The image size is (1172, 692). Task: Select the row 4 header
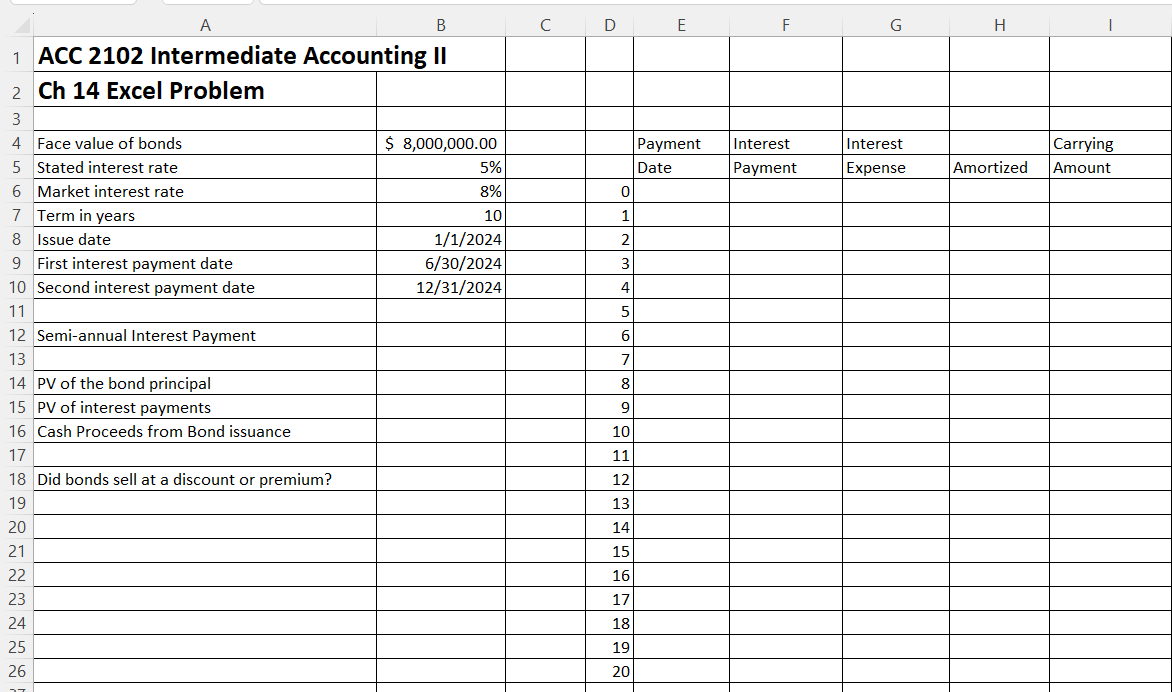16,143
